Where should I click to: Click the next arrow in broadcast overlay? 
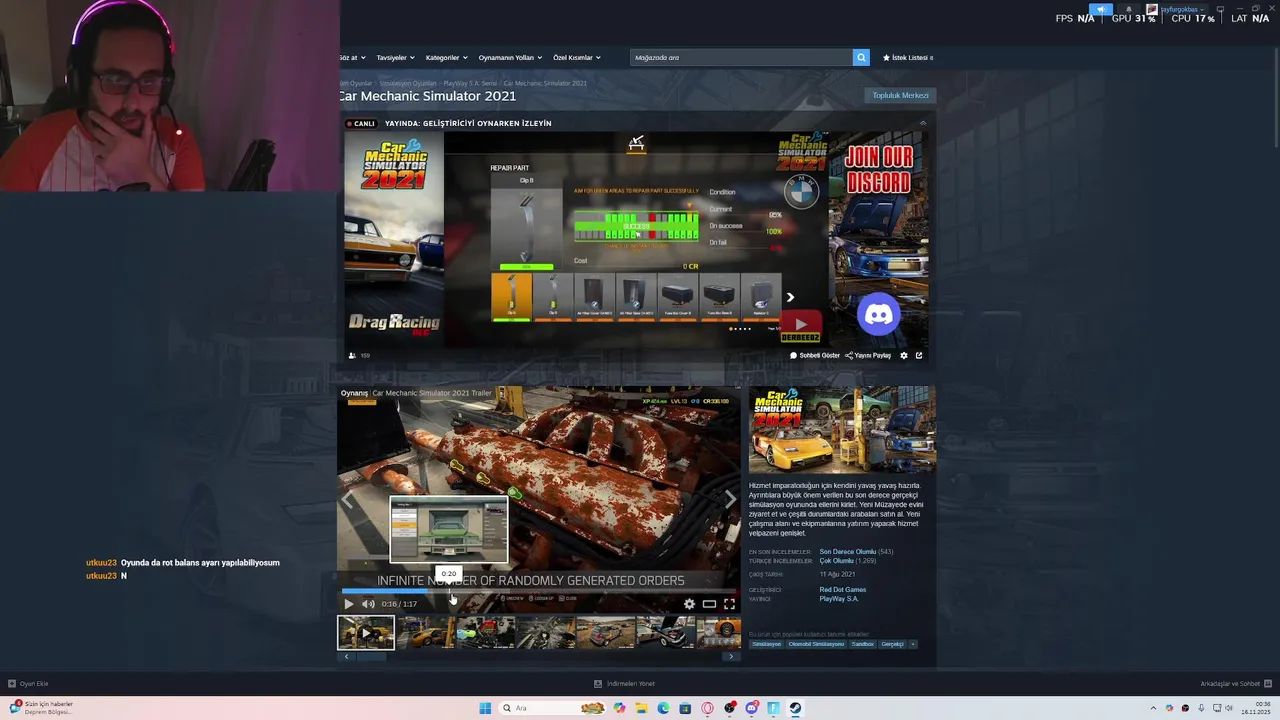point(790,297)
